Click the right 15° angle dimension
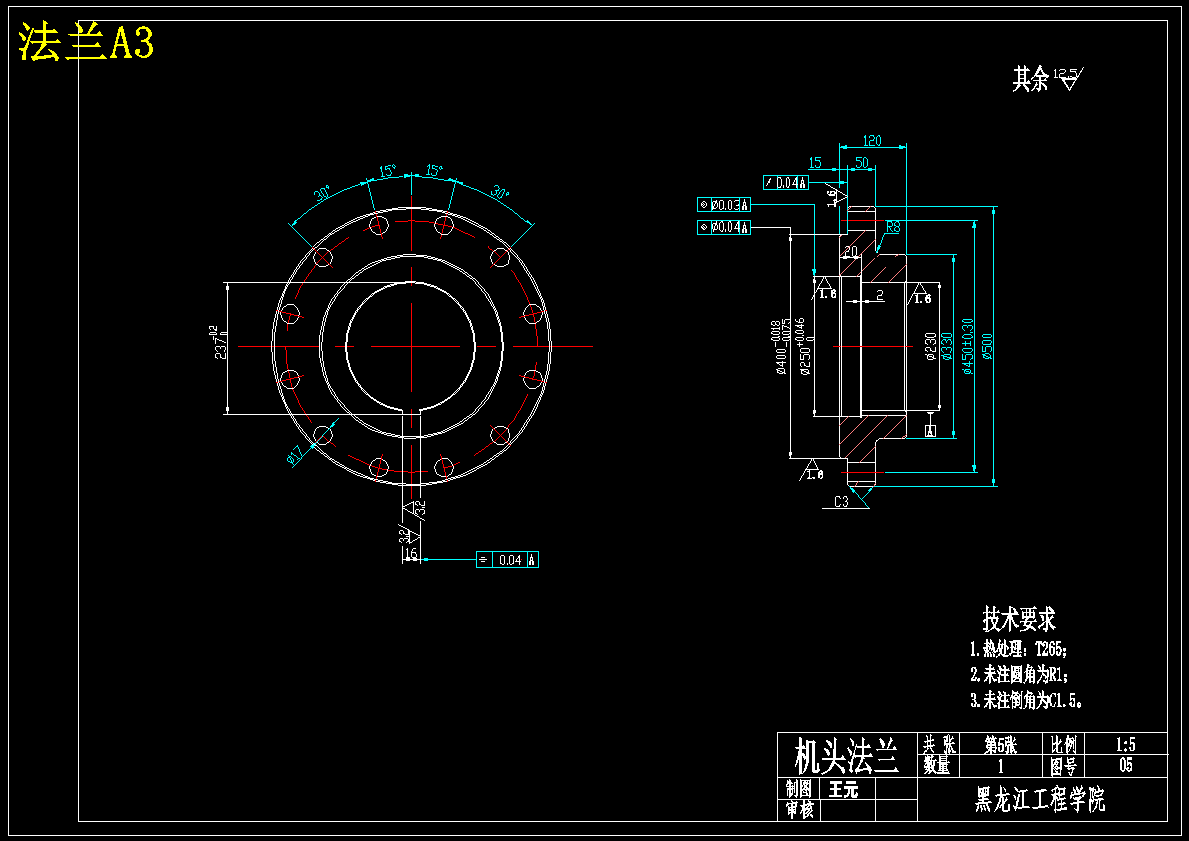 [x=434, y=171]
